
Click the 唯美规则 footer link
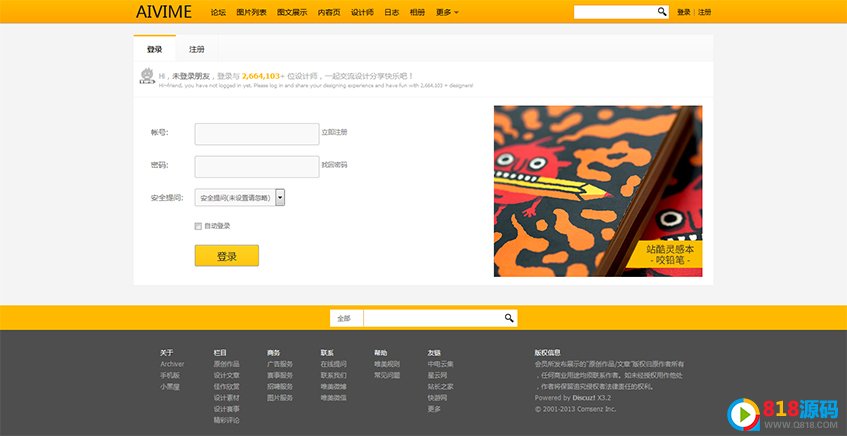(x=387, y=364)
